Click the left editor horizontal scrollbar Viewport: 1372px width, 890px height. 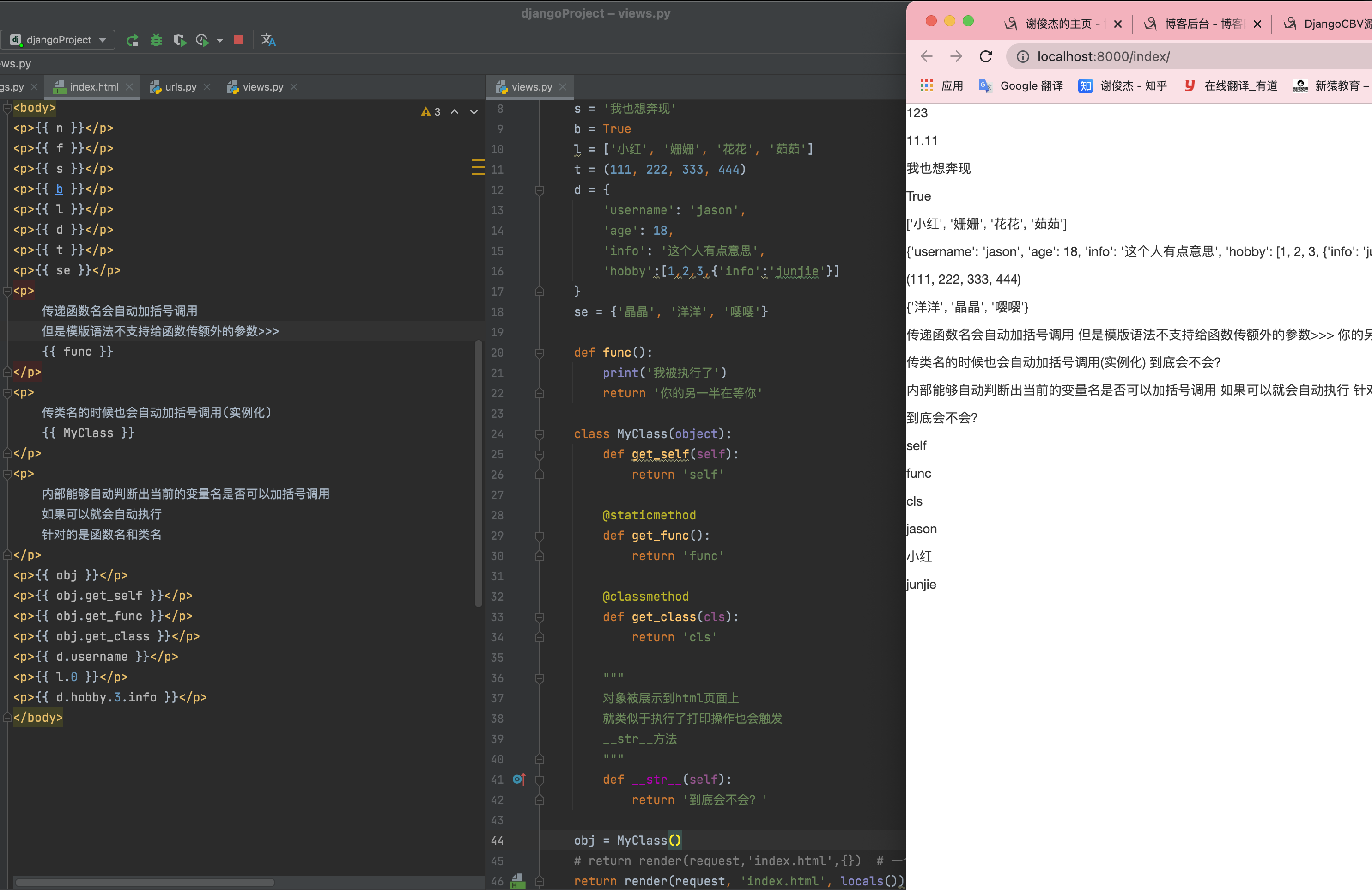pos(144,882)
